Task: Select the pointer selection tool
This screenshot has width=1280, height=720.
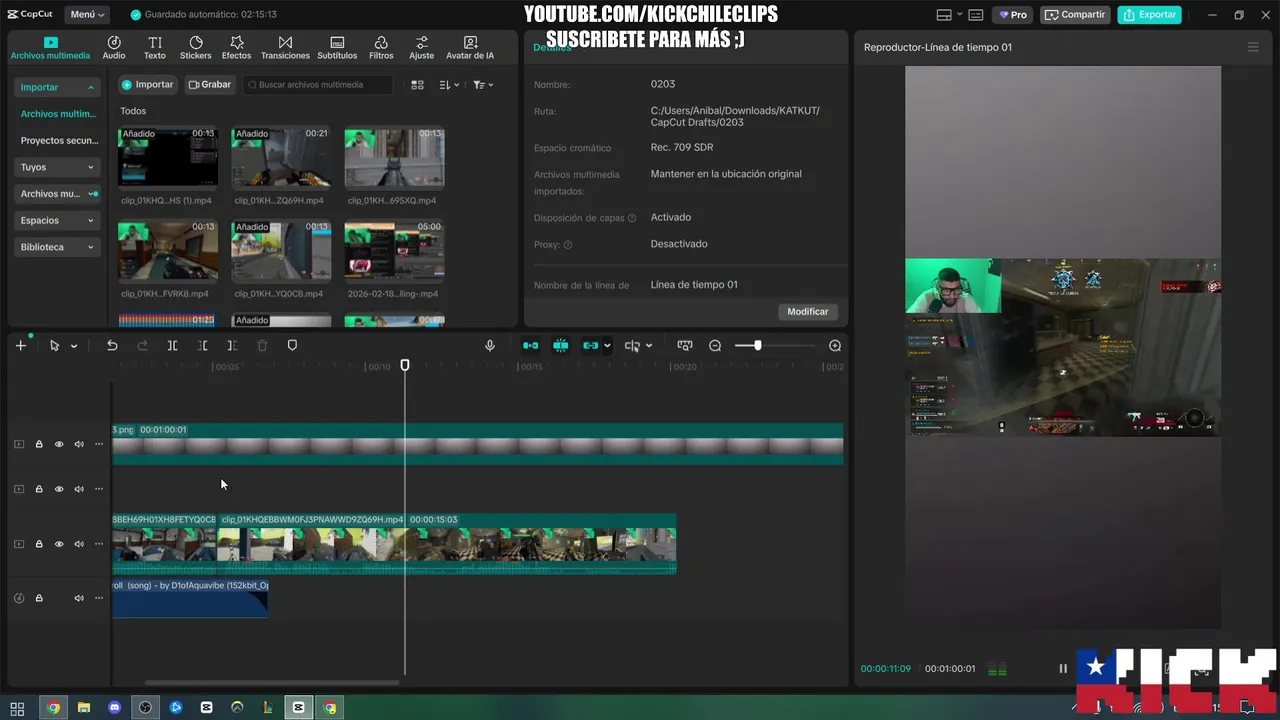Action: tap(54, 346)
